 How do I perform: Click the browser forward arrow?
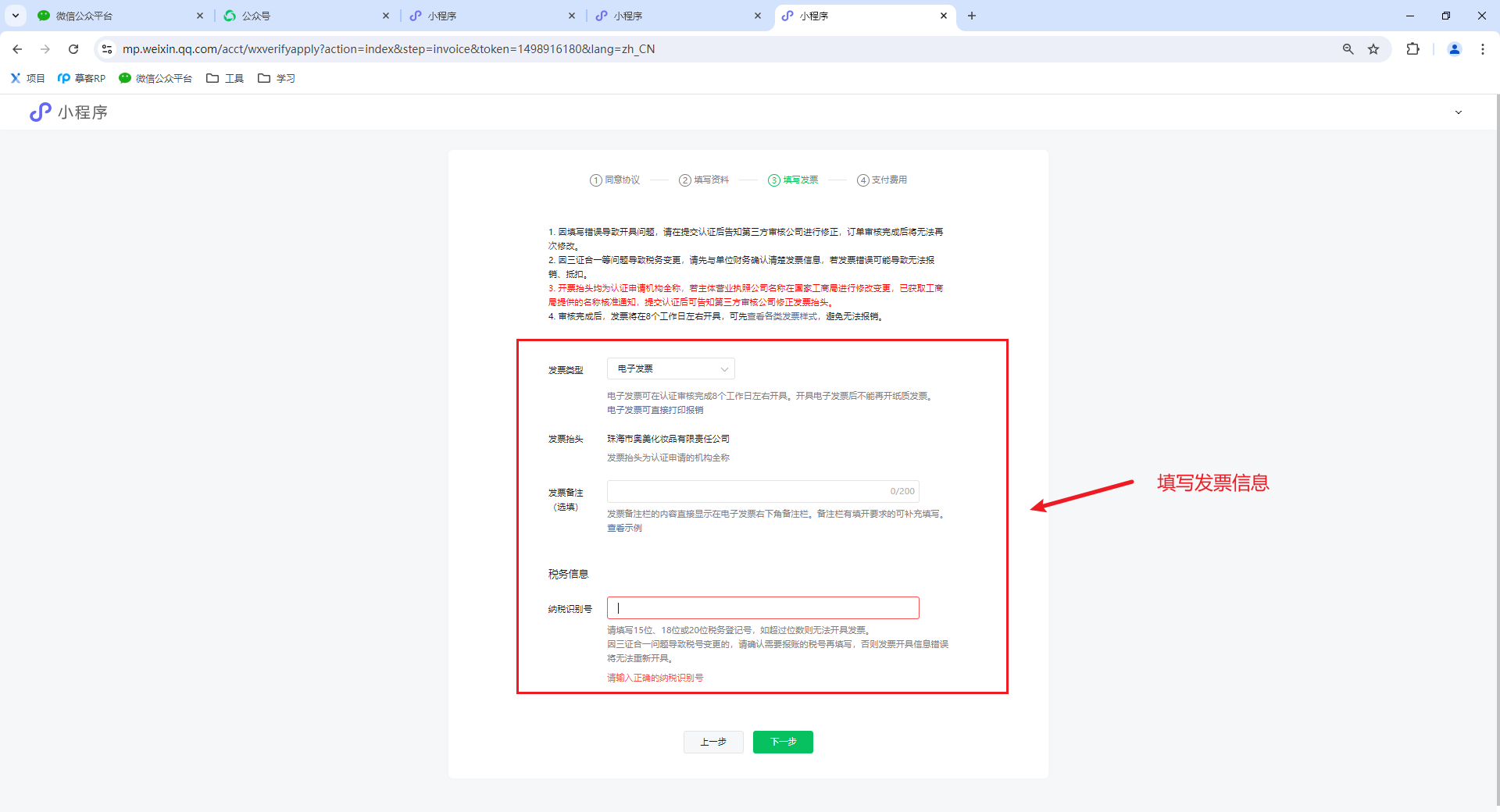pyautogui.click(x=45, y=49)
